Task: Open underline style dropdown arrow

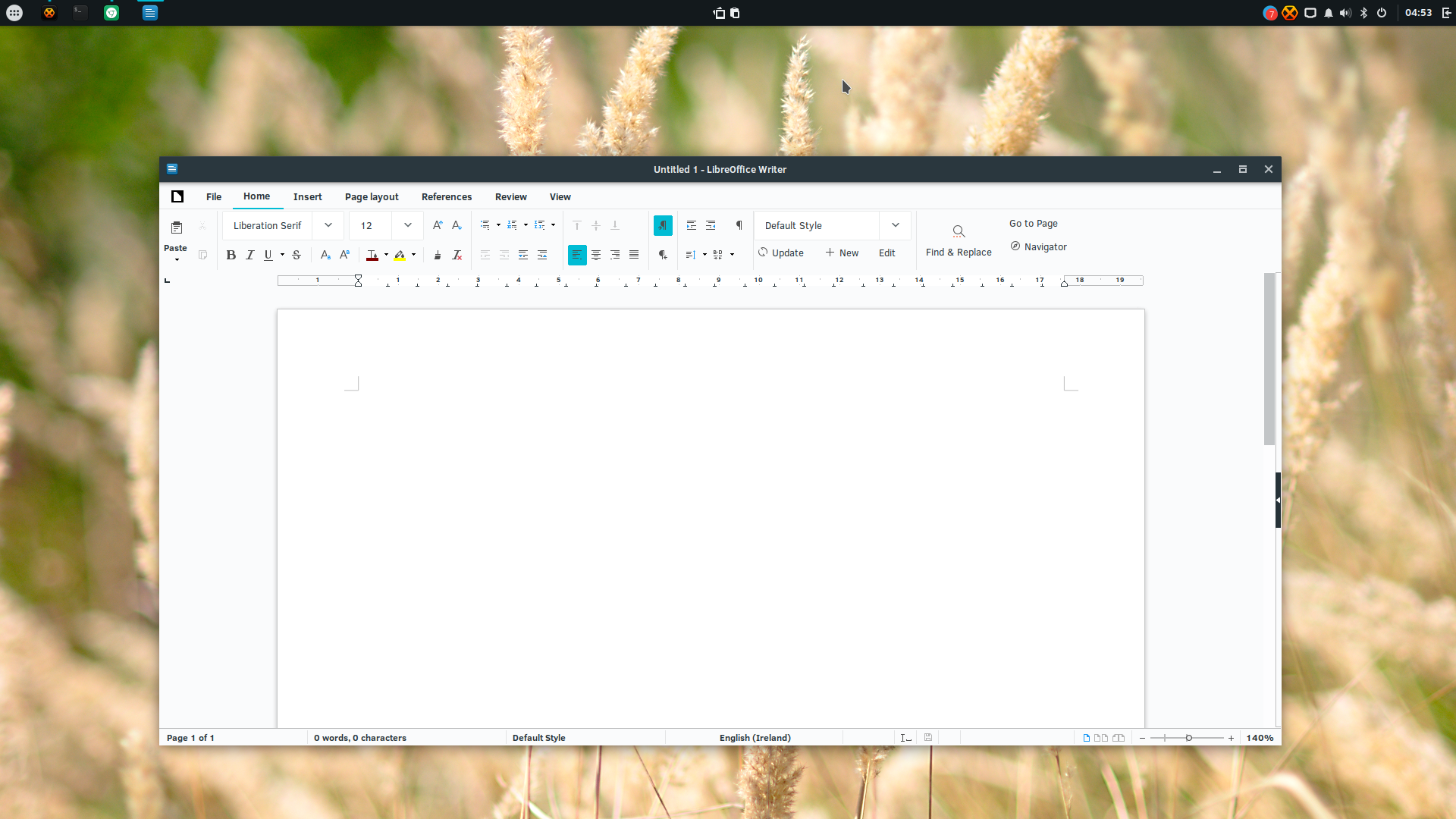Action: (x=282, y=255)
